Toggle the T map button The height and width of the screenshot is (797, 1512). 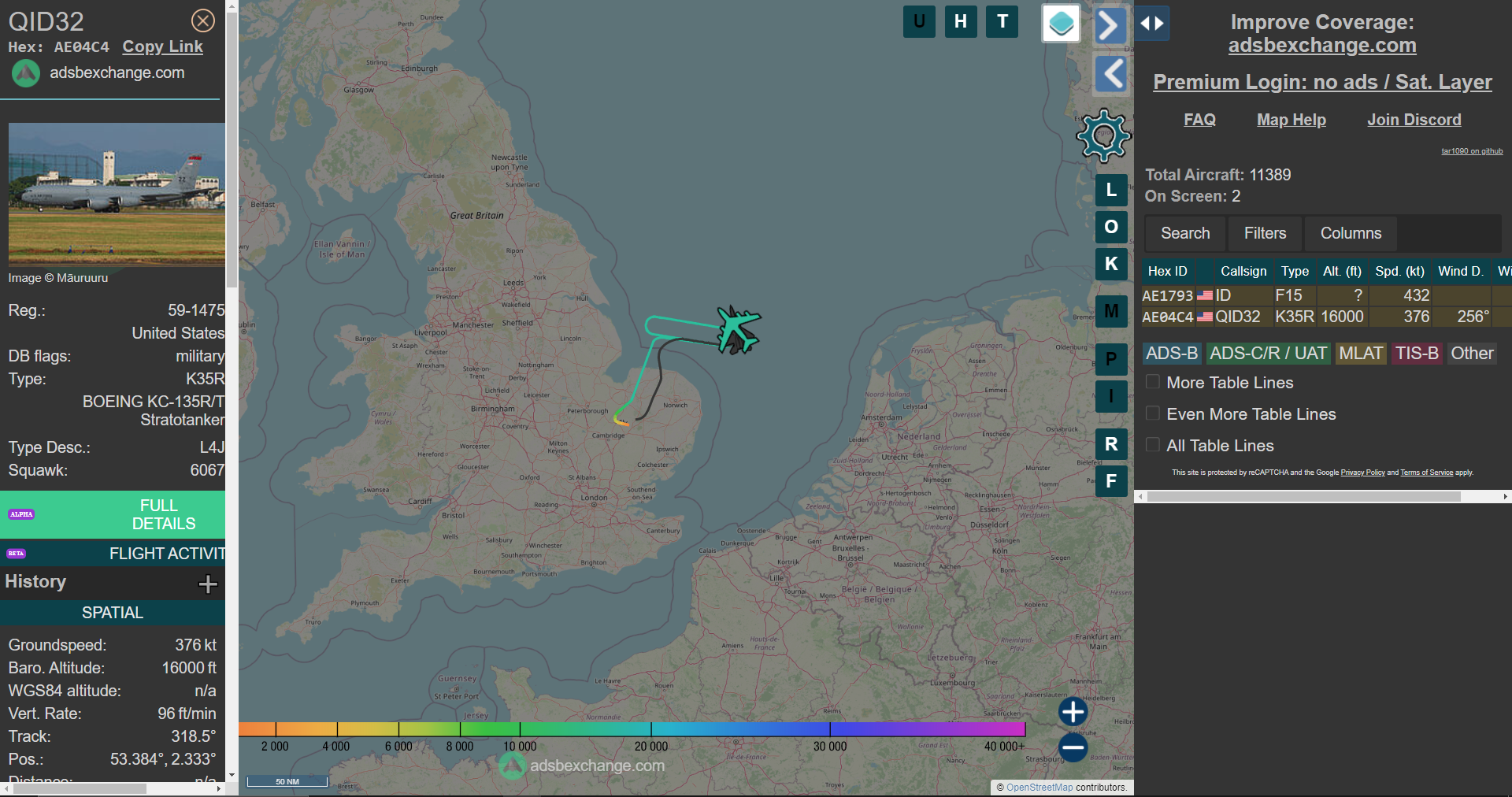click(x=1002, y=21)
